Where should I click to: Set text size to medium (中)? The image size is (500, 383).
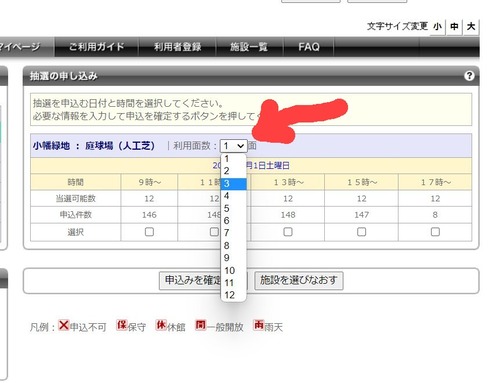(454, 27)
